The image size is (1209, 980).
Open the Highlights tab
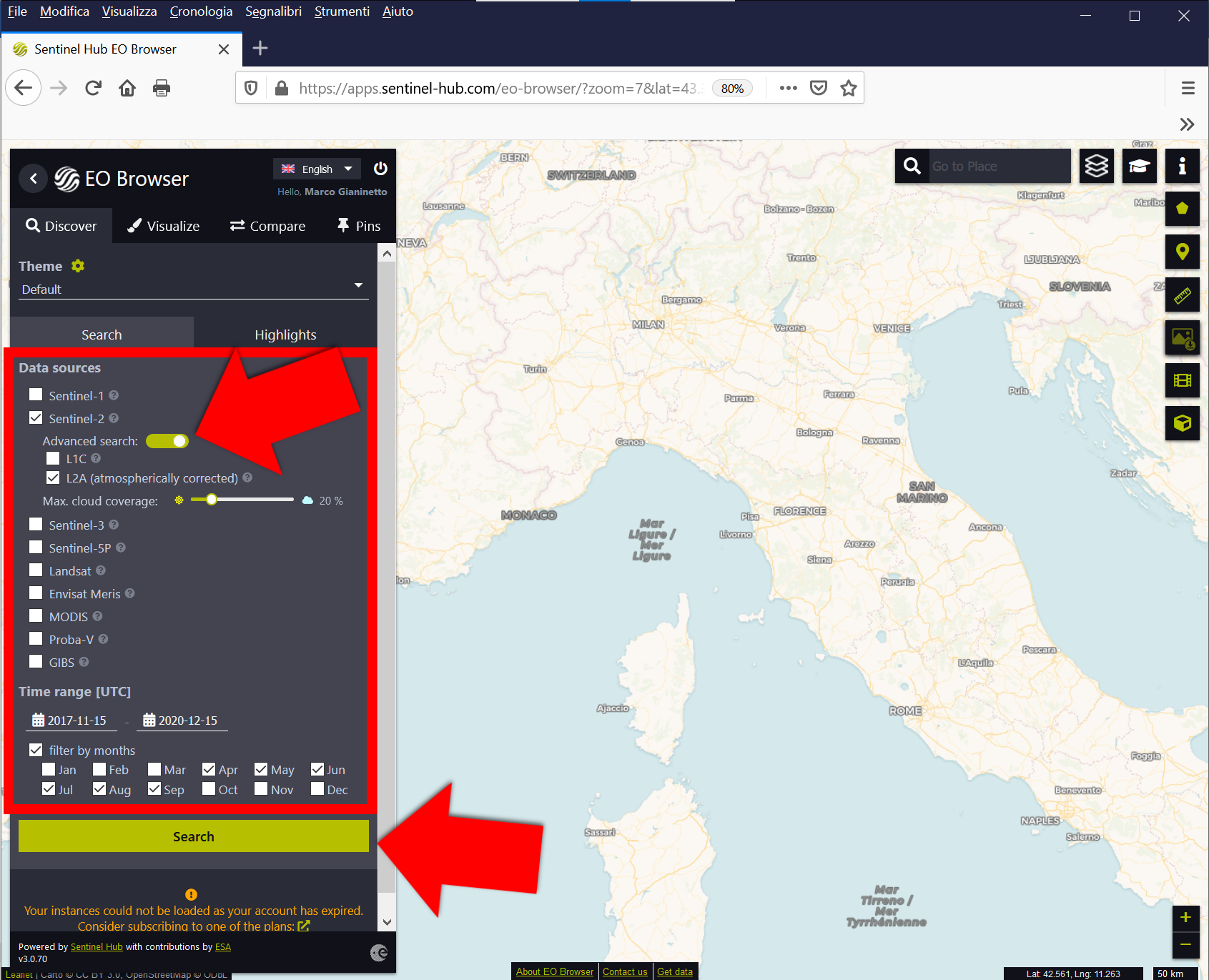[285, 335]
